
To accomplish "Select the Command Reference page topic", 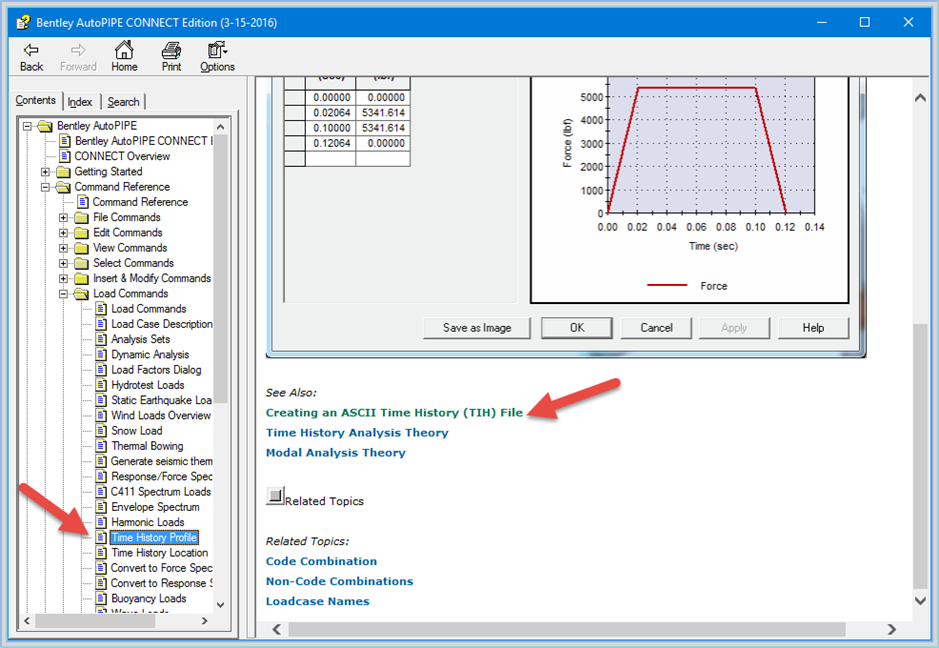I will [x=140, y=202].
